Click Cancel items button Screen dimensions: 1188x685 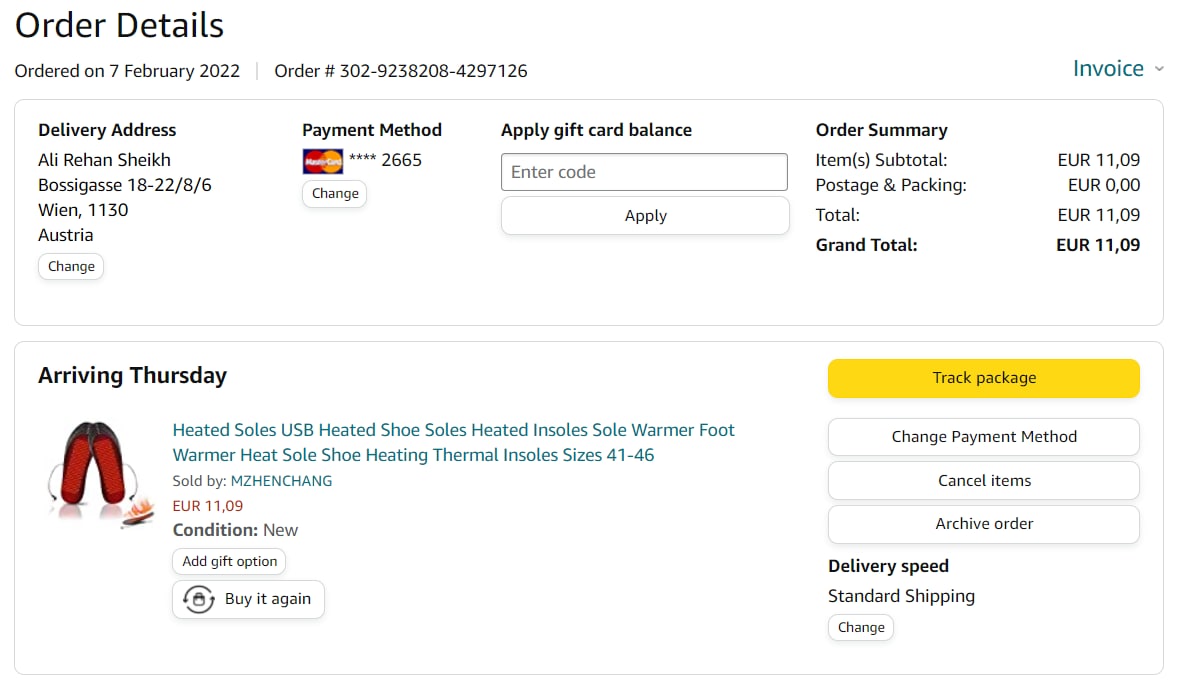pos(984,481)
